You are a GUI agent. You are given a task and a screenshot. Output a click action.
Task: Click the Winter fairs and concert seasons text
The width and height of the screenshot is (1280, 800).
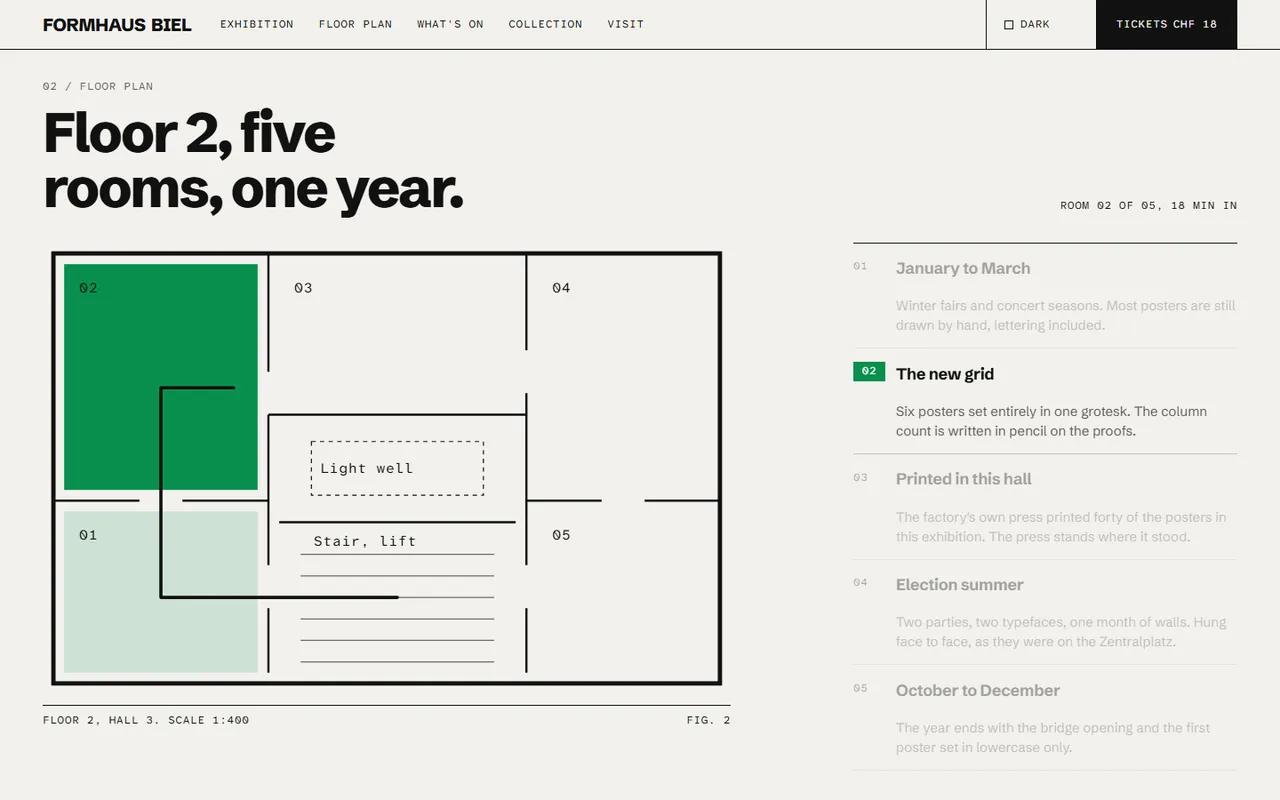click(1066, 315)
